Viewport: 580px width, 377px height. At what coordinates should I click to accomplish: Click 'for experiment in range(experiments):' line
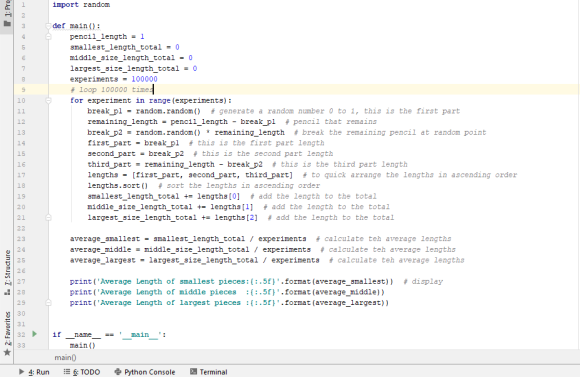tap(151, 100)
